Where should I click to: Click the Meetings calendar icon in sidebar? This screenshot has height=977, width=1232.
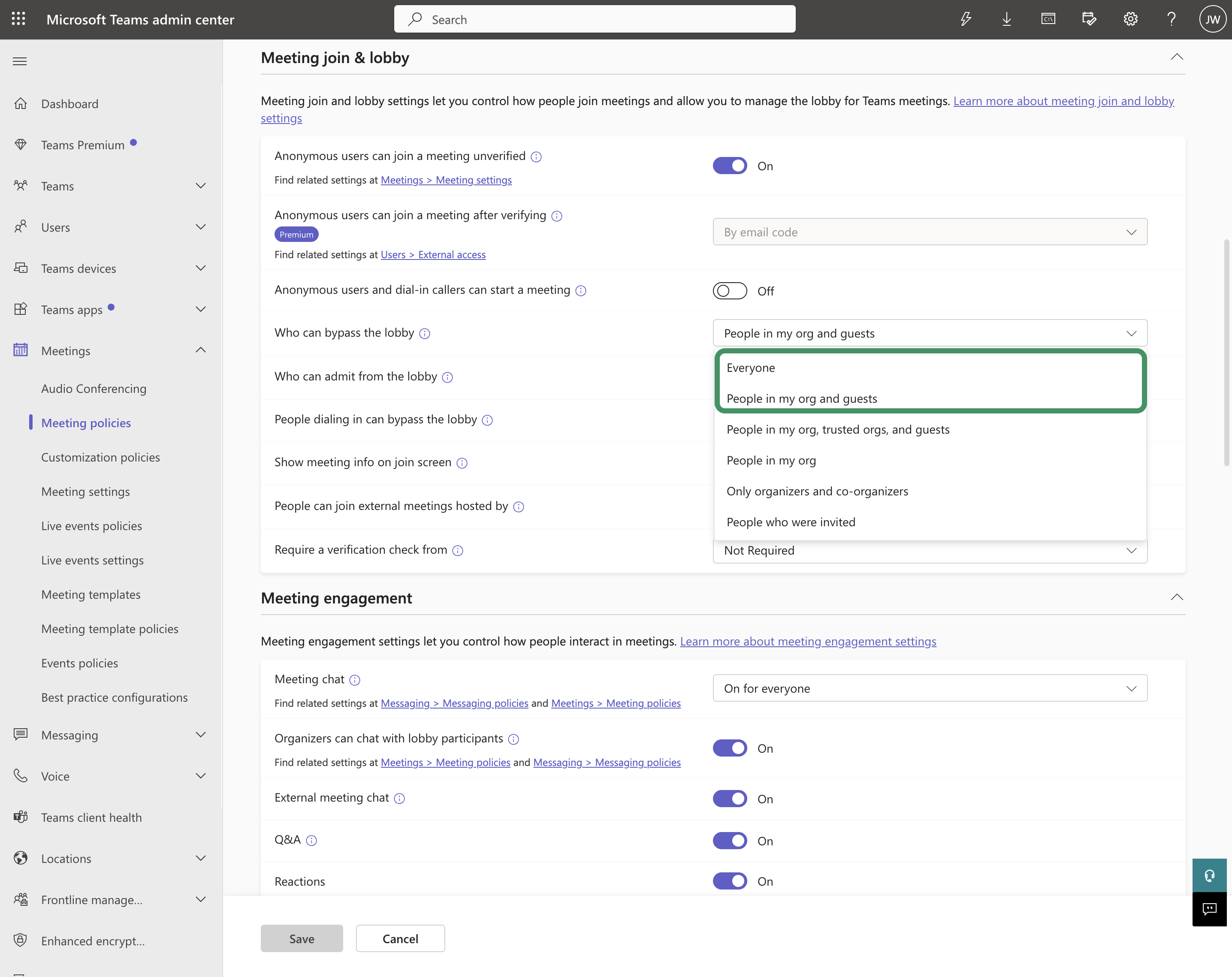click(21, 350)
